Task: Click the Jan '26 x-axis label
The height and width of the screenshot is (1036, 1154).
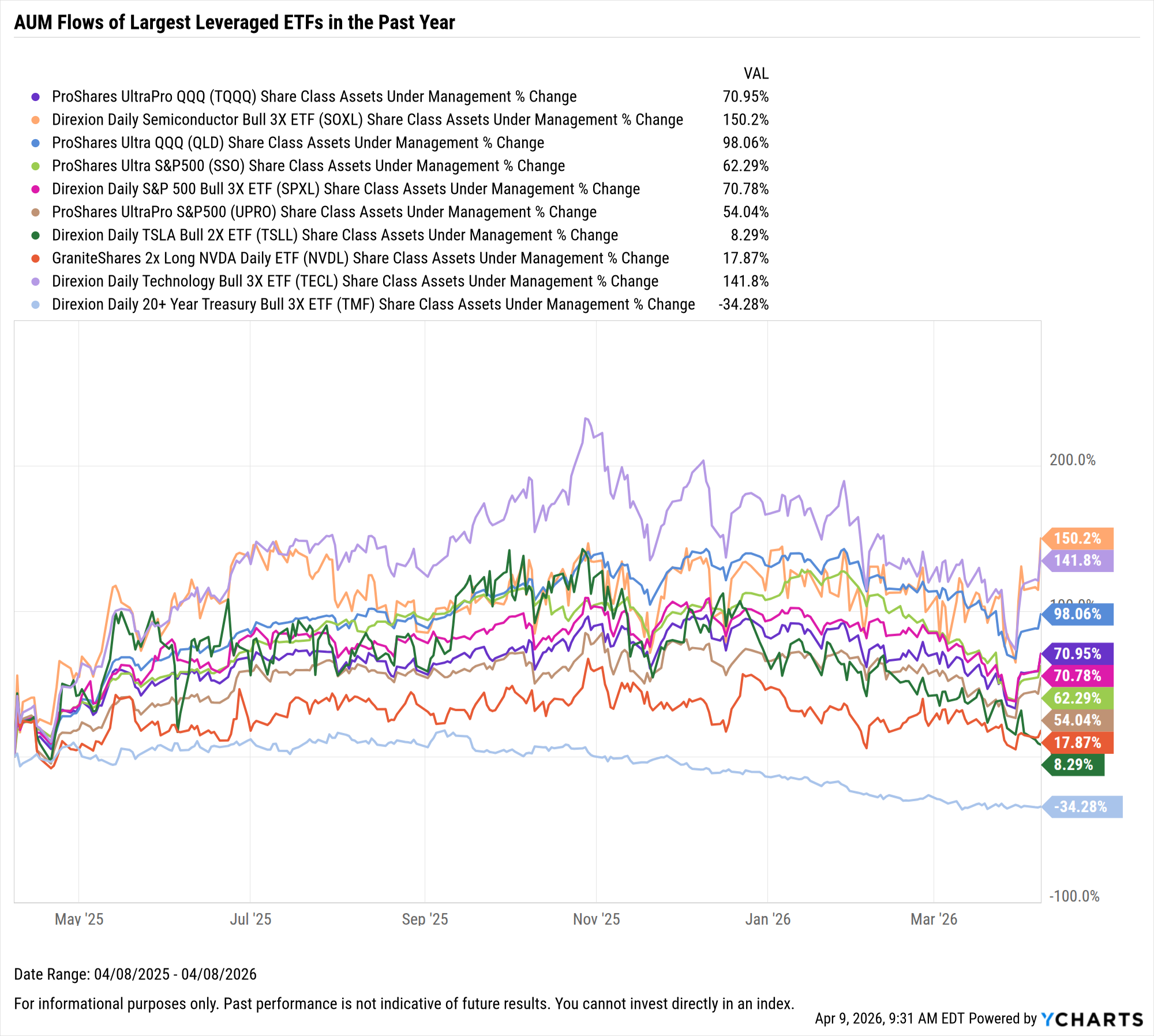Action: pos(767,919)
